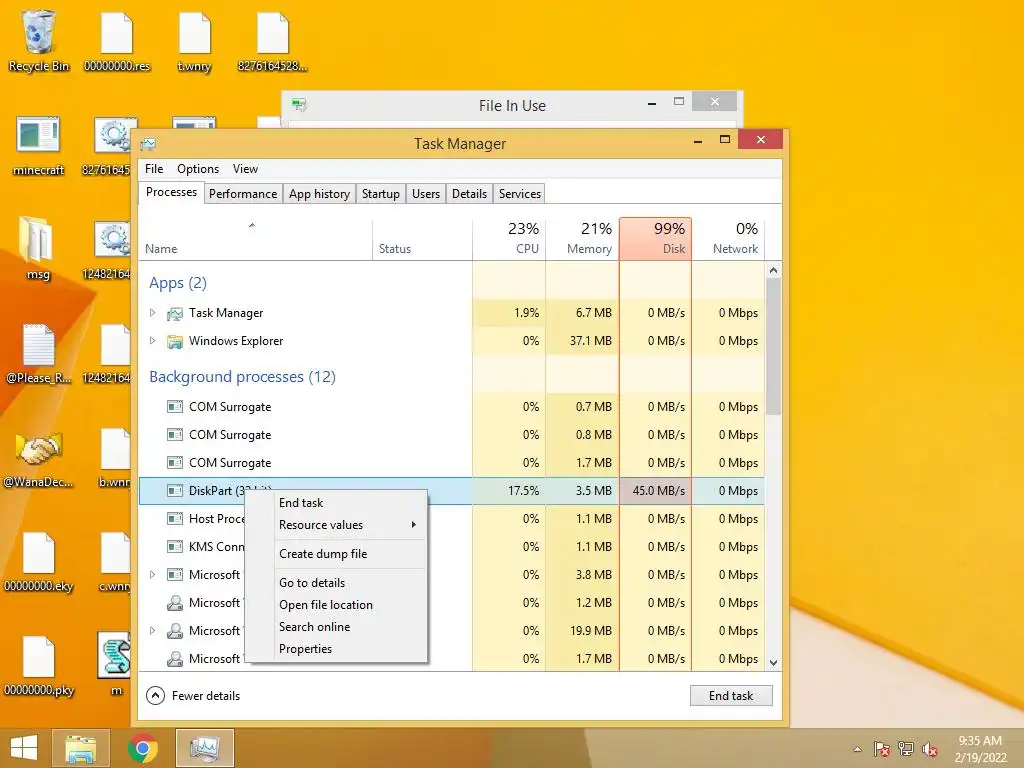Viewport: 1024px width, 768px height.
Task: Select the @WanaDec... handshake icon
Action: tap(39, 458)
